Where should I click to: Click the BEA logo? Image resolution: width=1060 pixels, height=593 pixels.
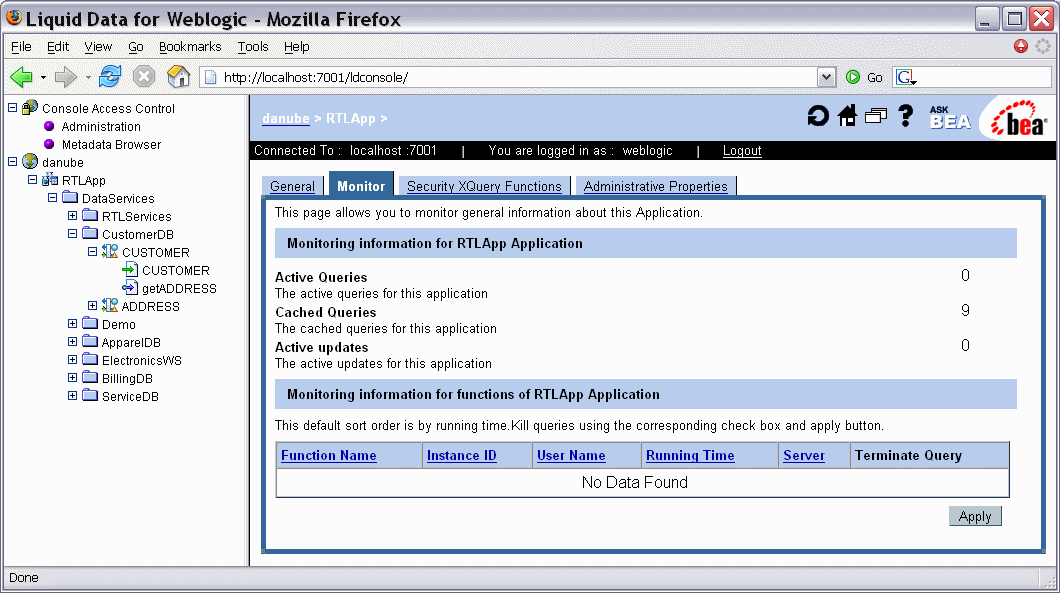[x=1019, y=118]
